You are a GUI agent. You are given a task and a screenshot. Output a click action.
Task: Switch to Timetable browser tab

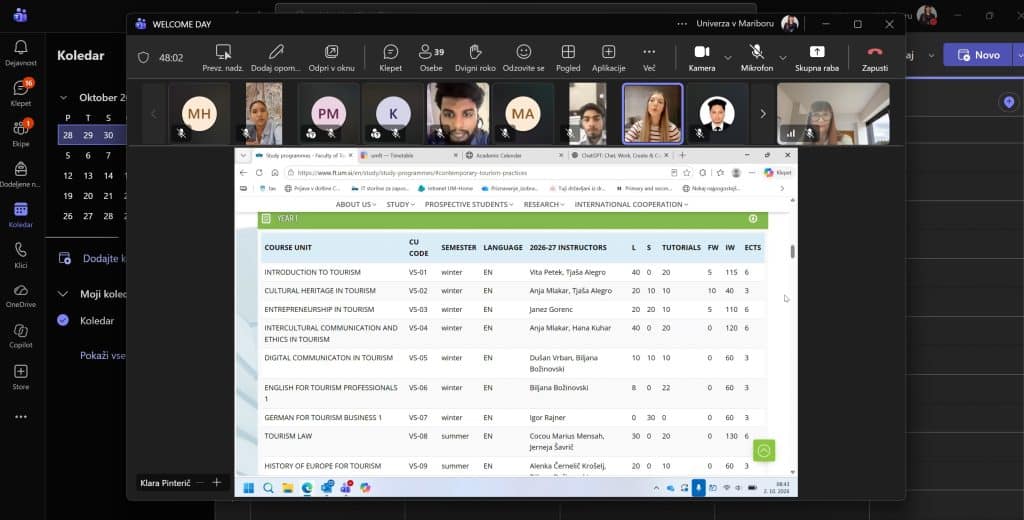(x=409, y=155)
